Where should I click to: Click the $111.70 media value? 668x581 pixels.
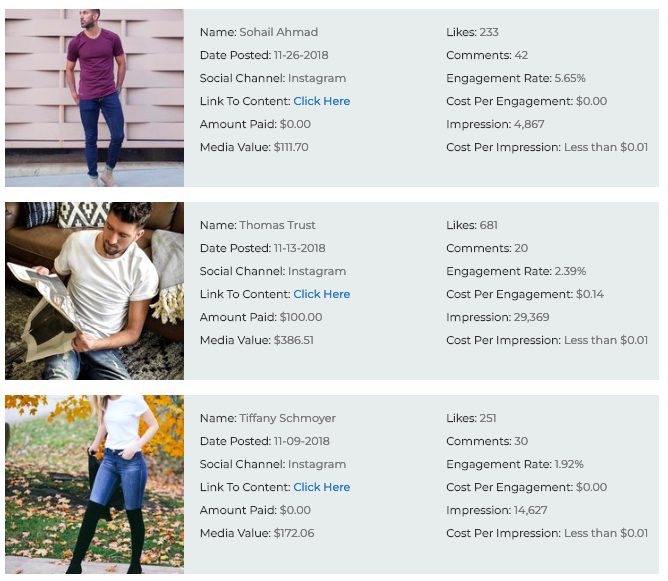pos(291,147)
